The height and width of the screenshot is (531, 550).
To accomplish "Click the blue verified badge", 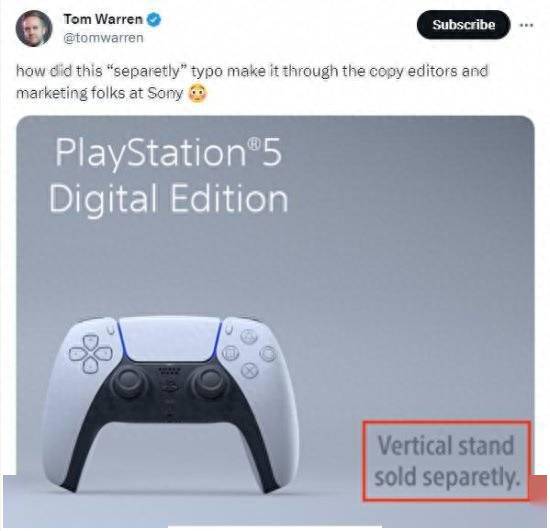I will [153, 19].
